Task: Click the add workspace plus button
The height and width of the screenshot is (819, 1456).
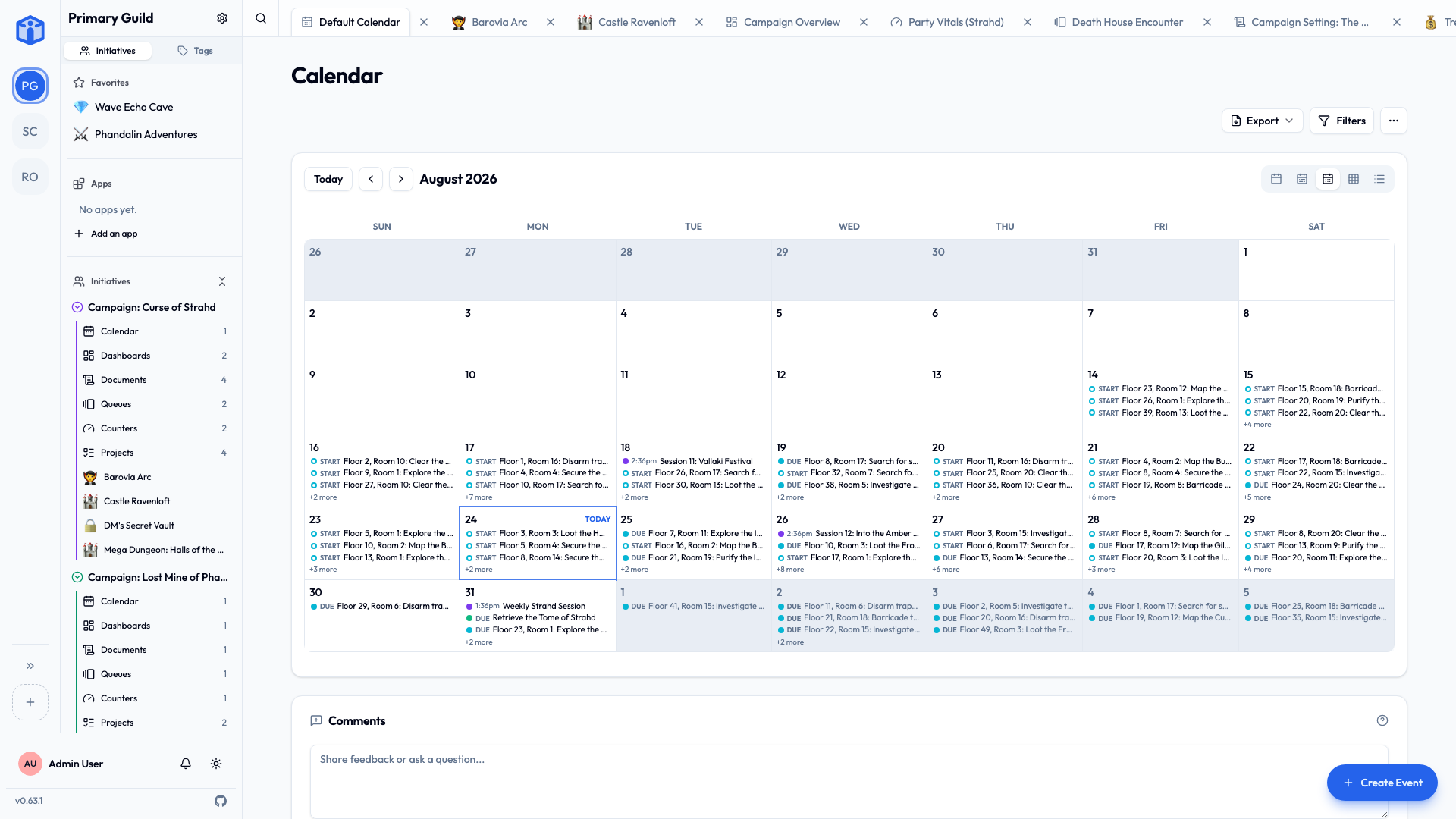Action: click(x=30, y=702)
